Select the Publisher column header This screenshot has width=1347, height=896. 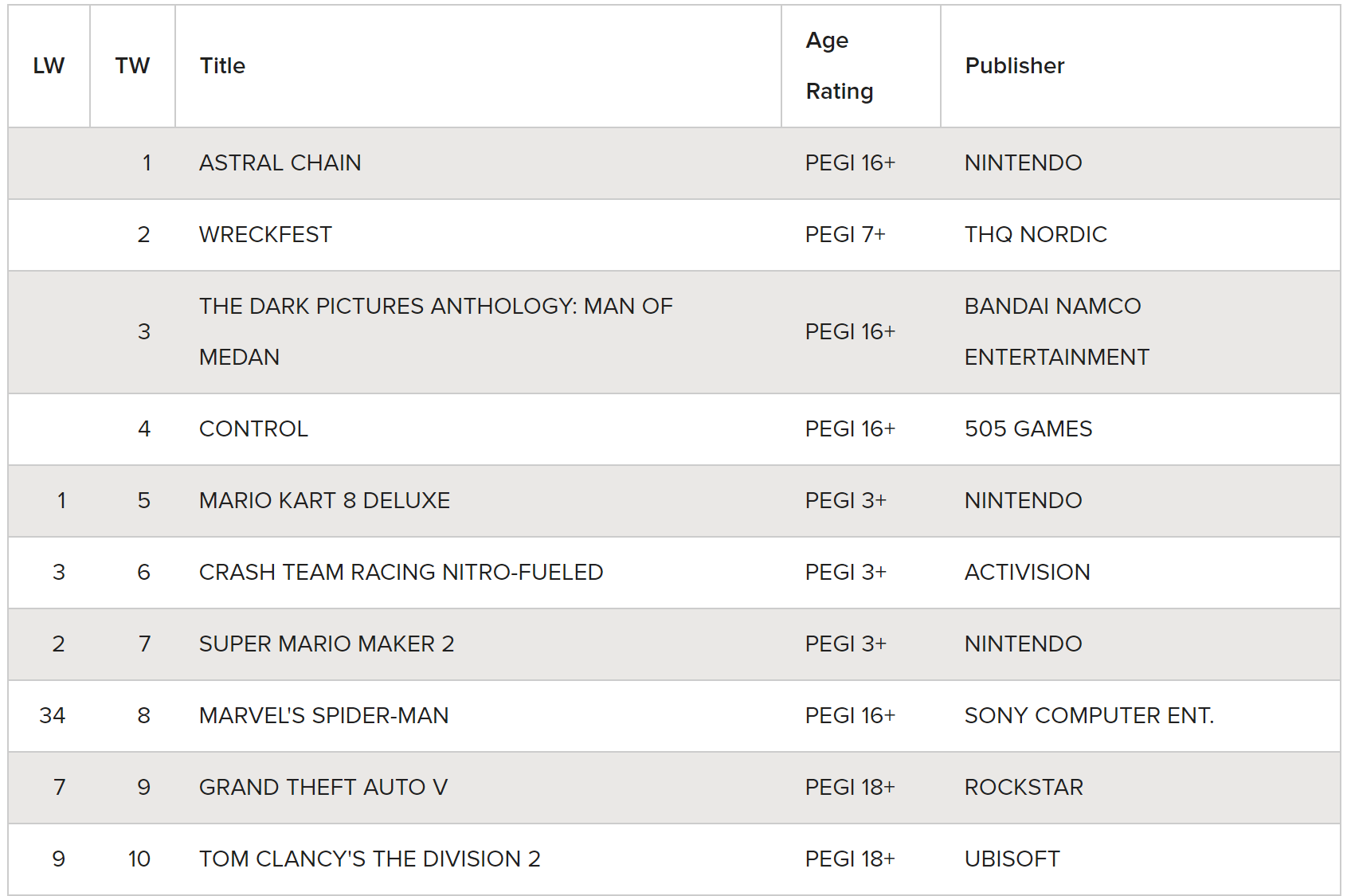pyautogui.click(x=1015, y=66)
